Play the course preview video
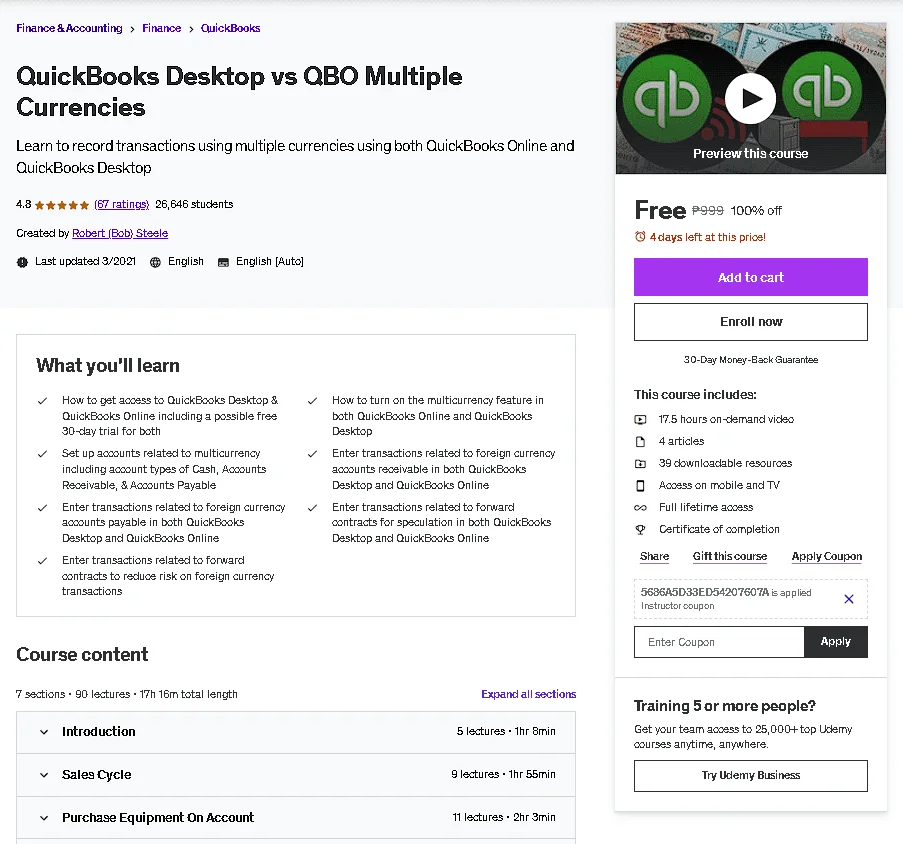This screenshot has height=844, width=903. tap(750, 98)
